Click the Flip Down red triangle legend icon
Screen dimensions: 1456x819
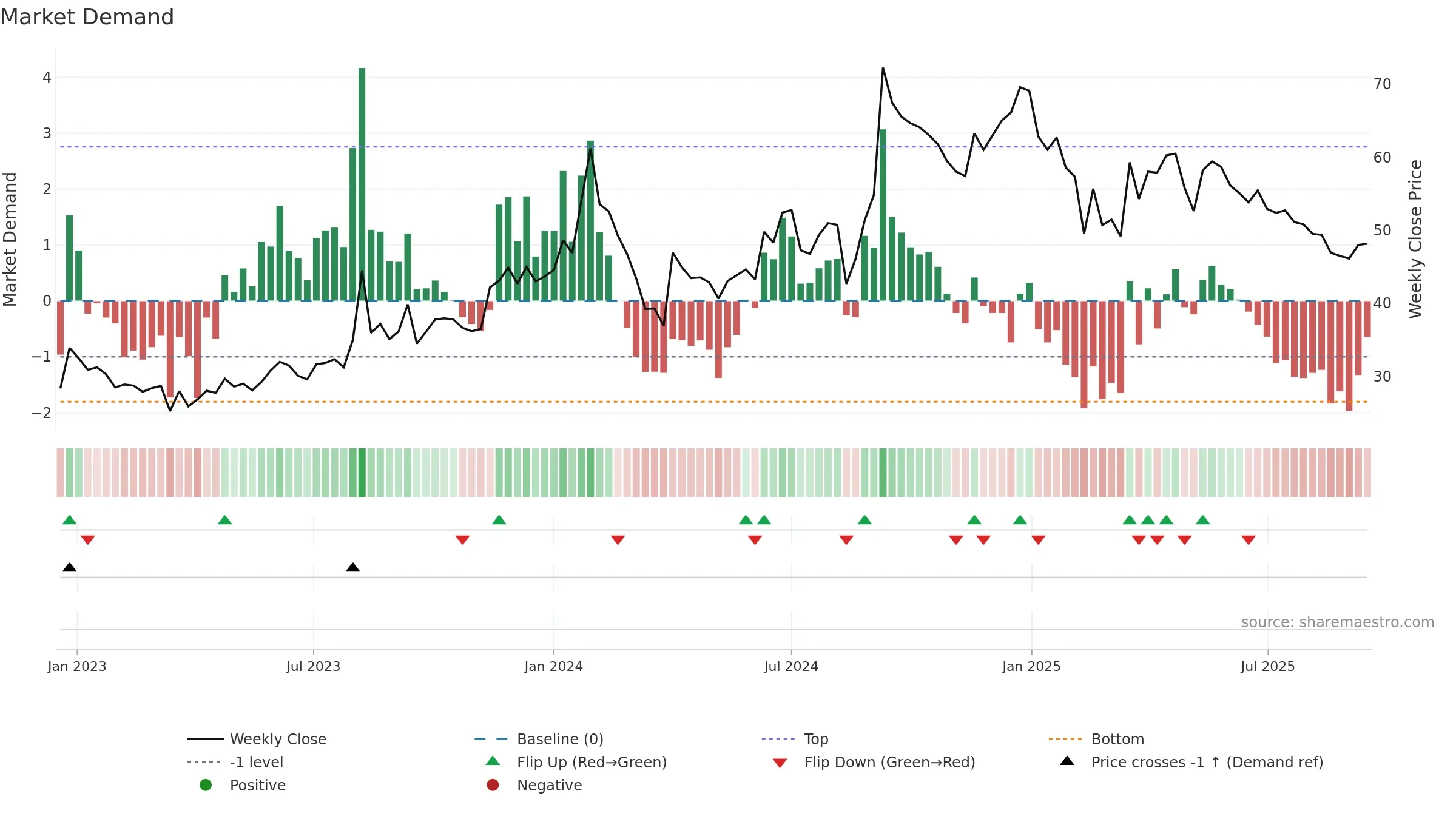(x=780, y=763)
